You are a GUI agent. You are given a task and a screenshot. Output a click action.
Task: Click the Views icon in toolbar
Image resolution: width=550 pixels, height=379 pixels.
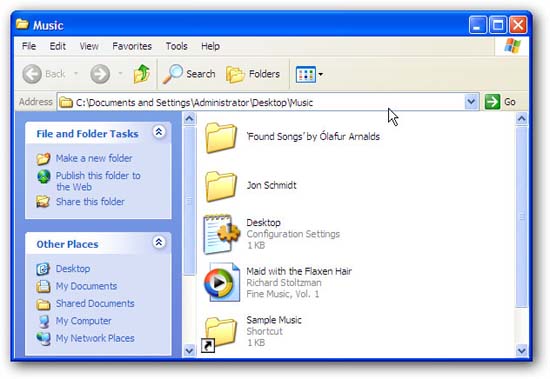coord(305,74)
